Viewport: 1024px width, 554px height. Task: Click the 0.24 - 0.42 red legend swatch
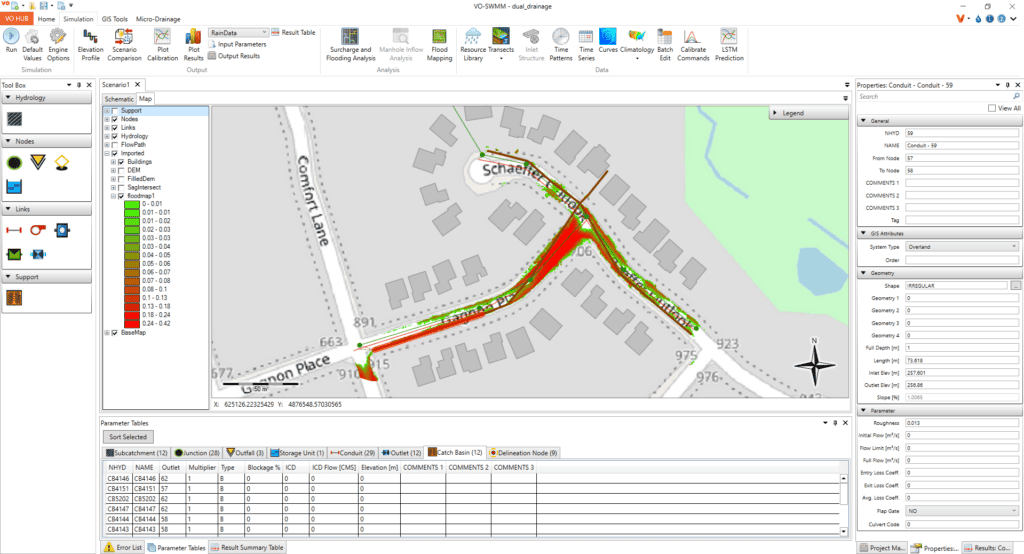pyautogui.click(x=132, y=323)
